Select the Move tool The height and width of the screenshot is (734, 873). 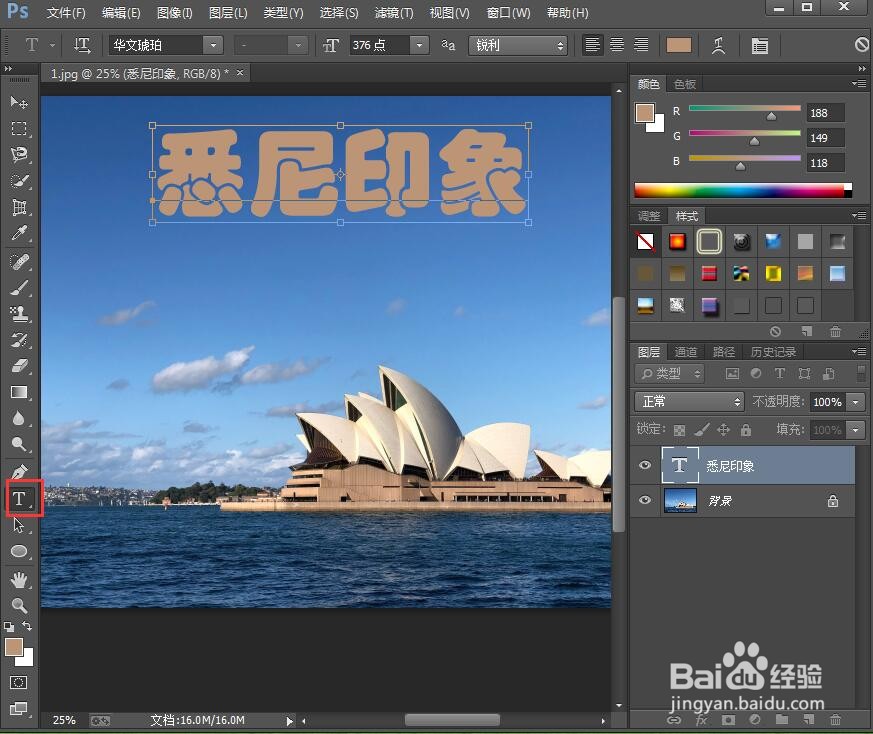pyautogui.click(x=19, y=101)
